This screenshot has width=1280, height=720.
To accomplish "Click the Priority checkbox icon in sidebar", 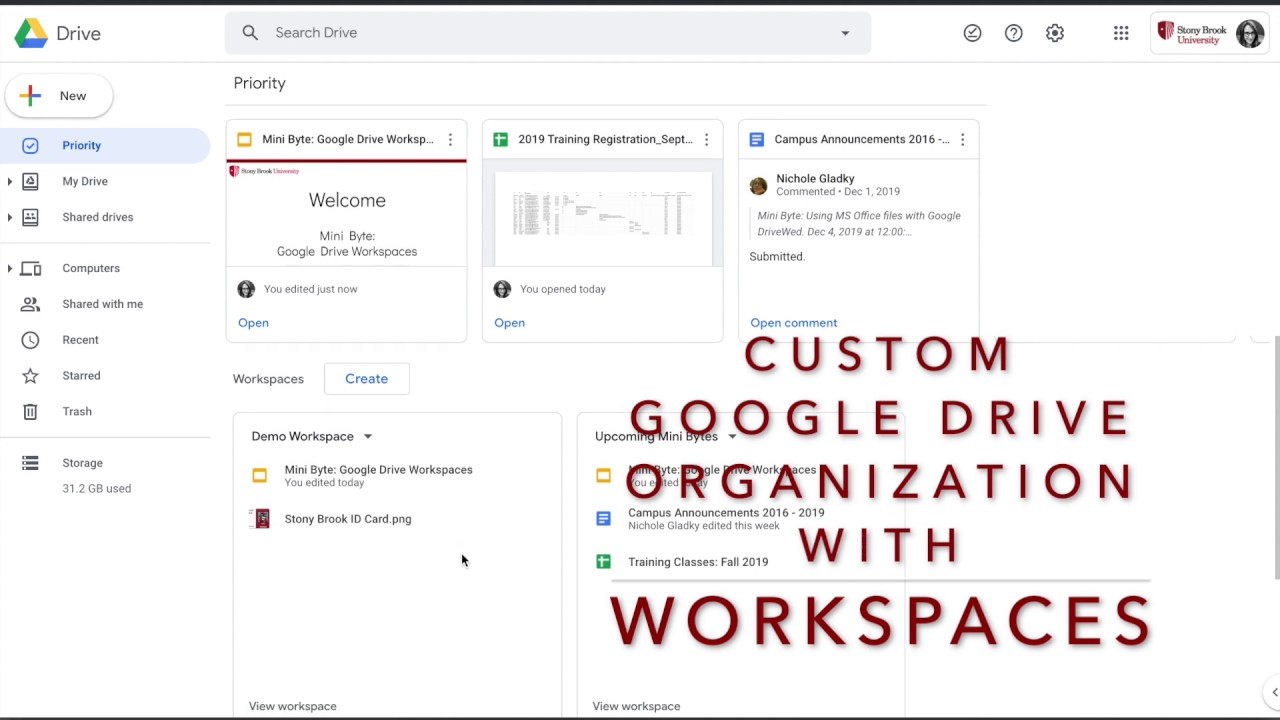I will [30, 146].
